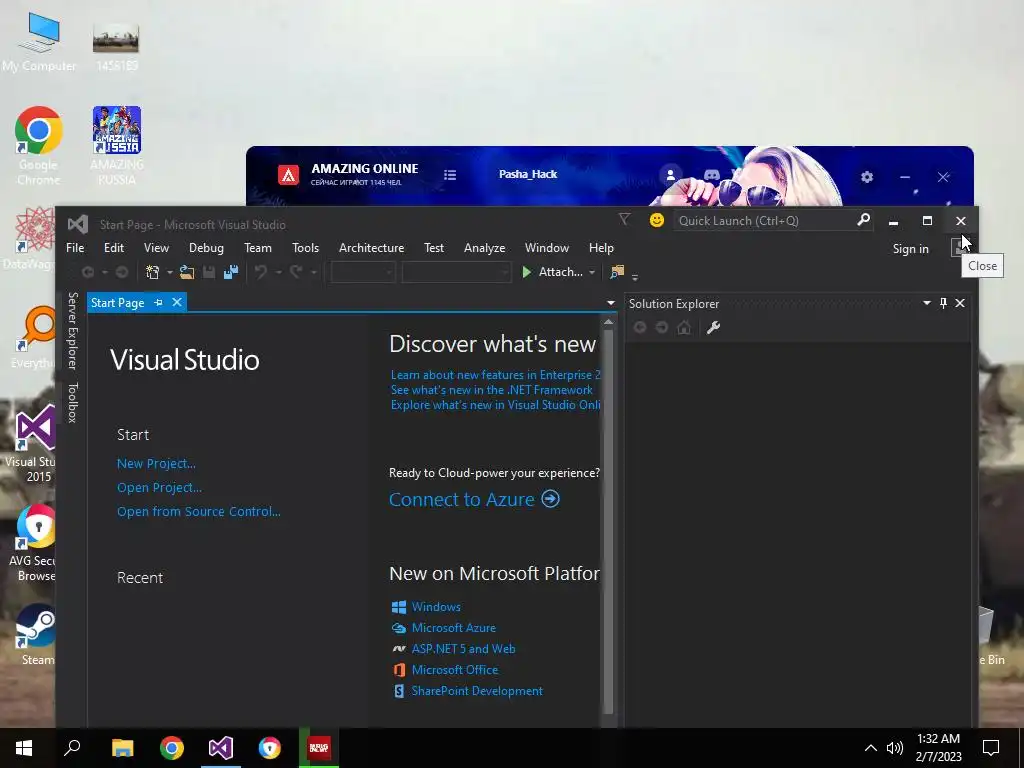Click the green Attach play icon
This screenshot has width=1024, height=768.
526,272
